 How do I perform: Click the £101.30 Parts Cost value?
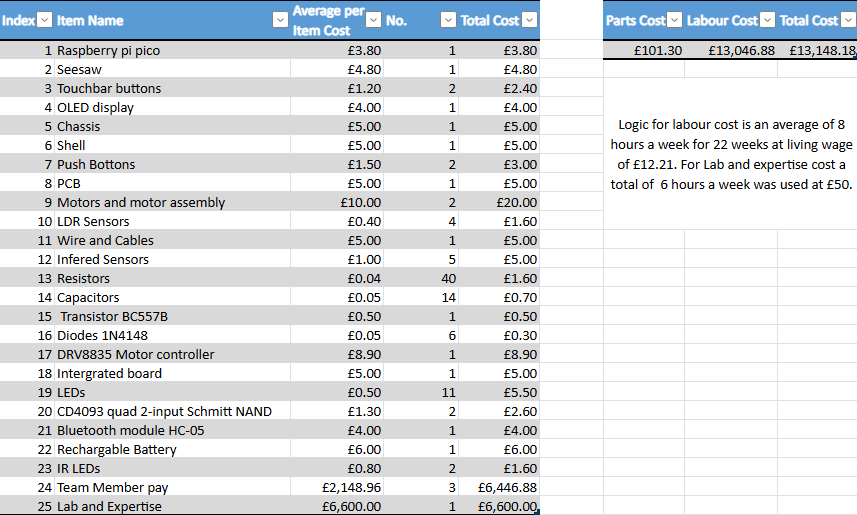(x=658, y=51)
